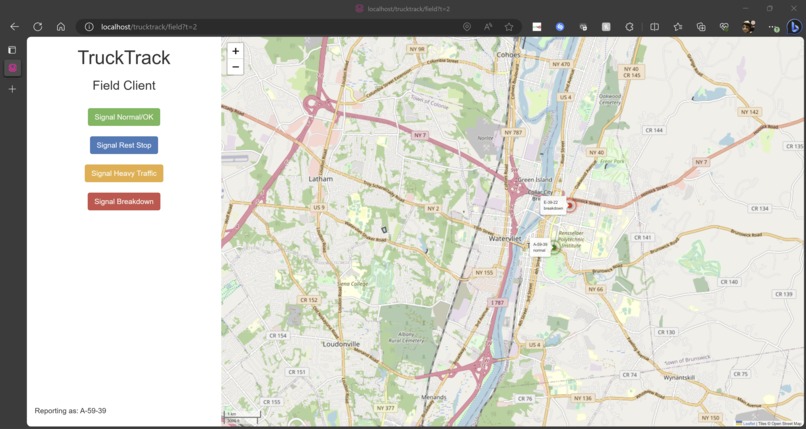Viewport: 806px width, 429px height.
Task: Click the I 787 road shield
Action: click(x=499, y=303)
